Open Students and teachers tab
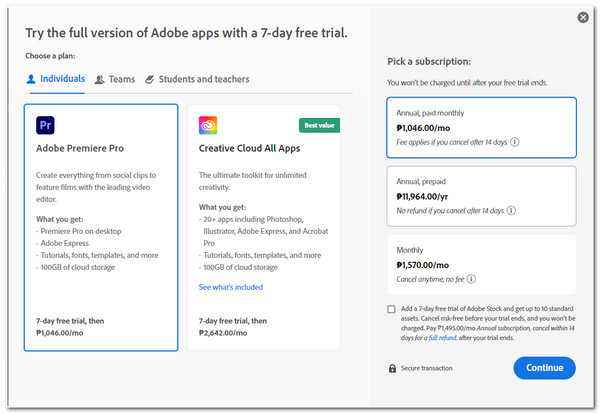This screenshot has width=600, height=414. pos(197,79)
